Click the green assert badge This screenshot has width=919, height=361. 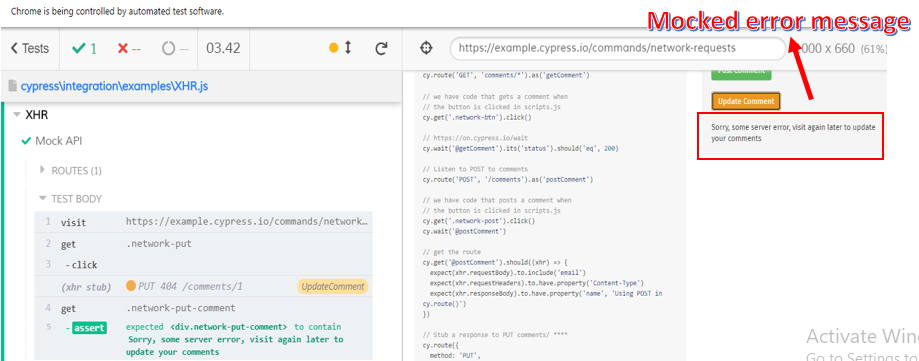(x=90, y=328)
